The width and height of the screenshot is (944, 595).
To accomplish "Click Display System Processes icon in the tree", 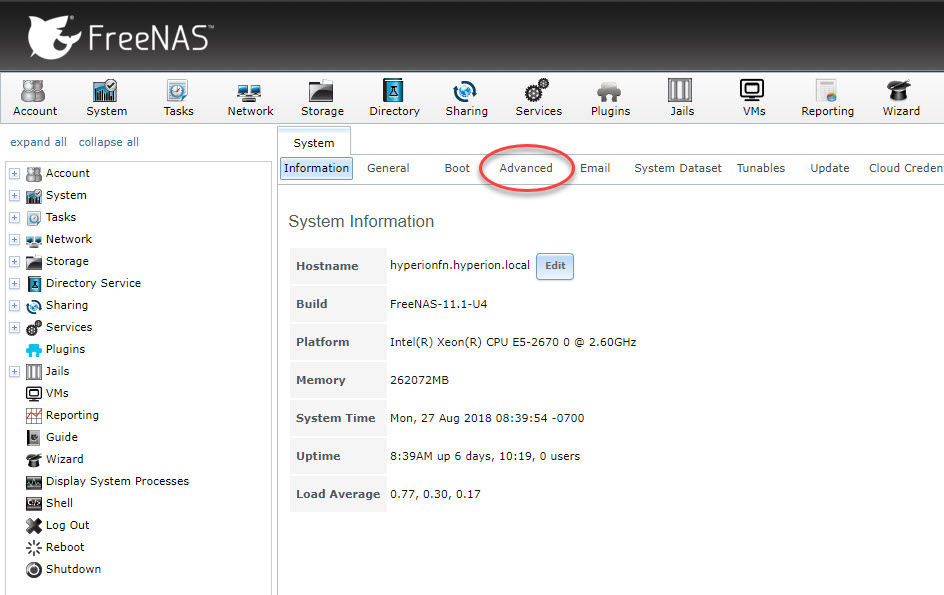I will pyautogui.click(x=34, y=482).
